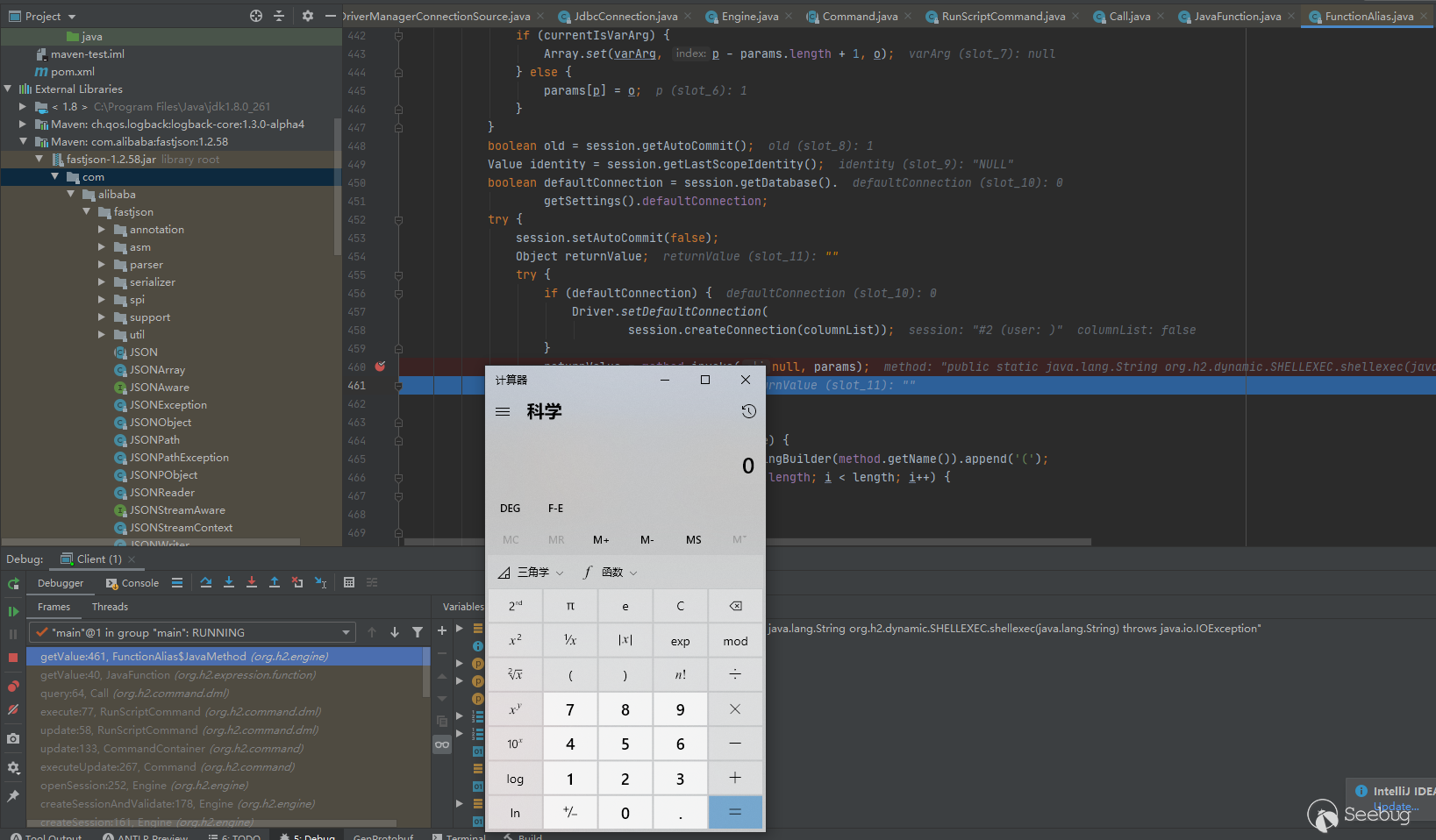Toggle DEG angle unit in calculator
Screen dimensions: 1436x840
click(510, 509)
